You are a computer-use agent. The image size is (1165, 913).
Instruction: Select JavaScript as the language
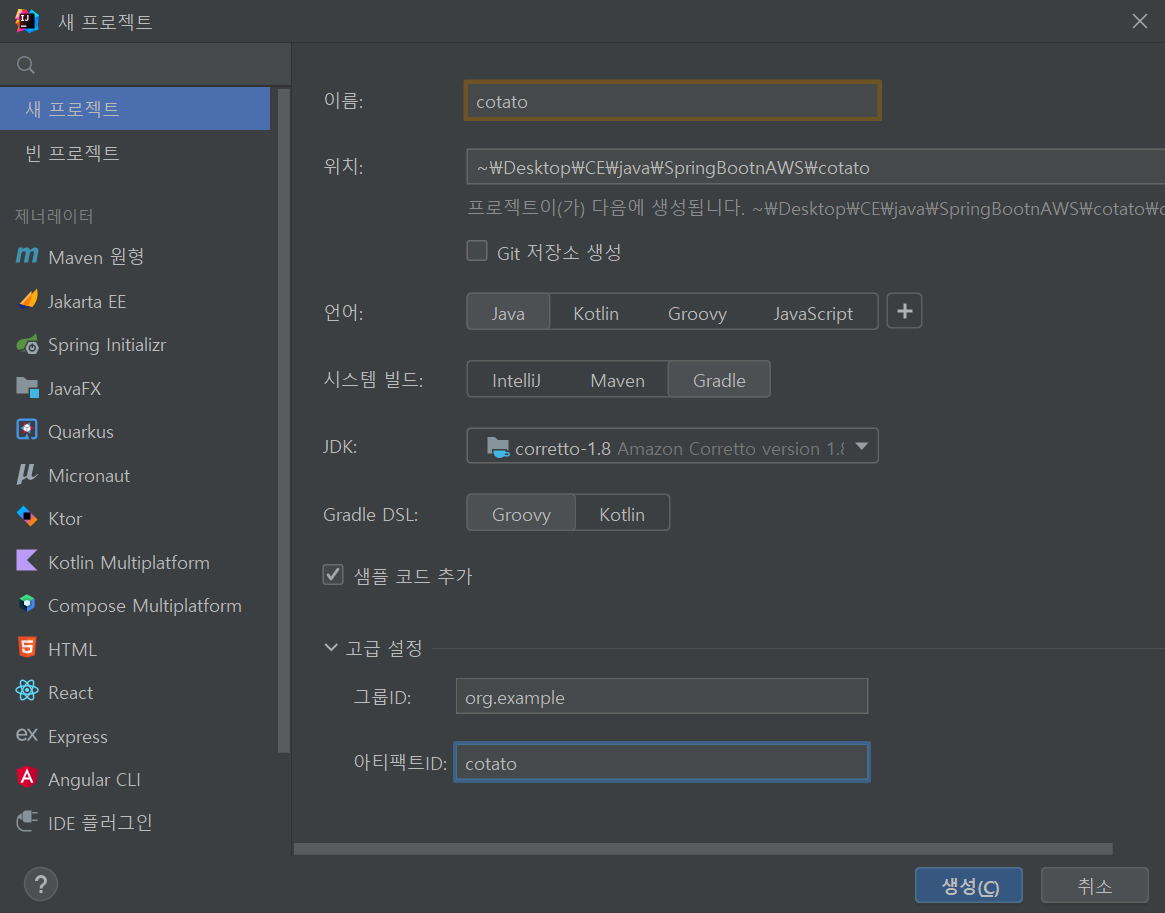(x=813, y=312)
